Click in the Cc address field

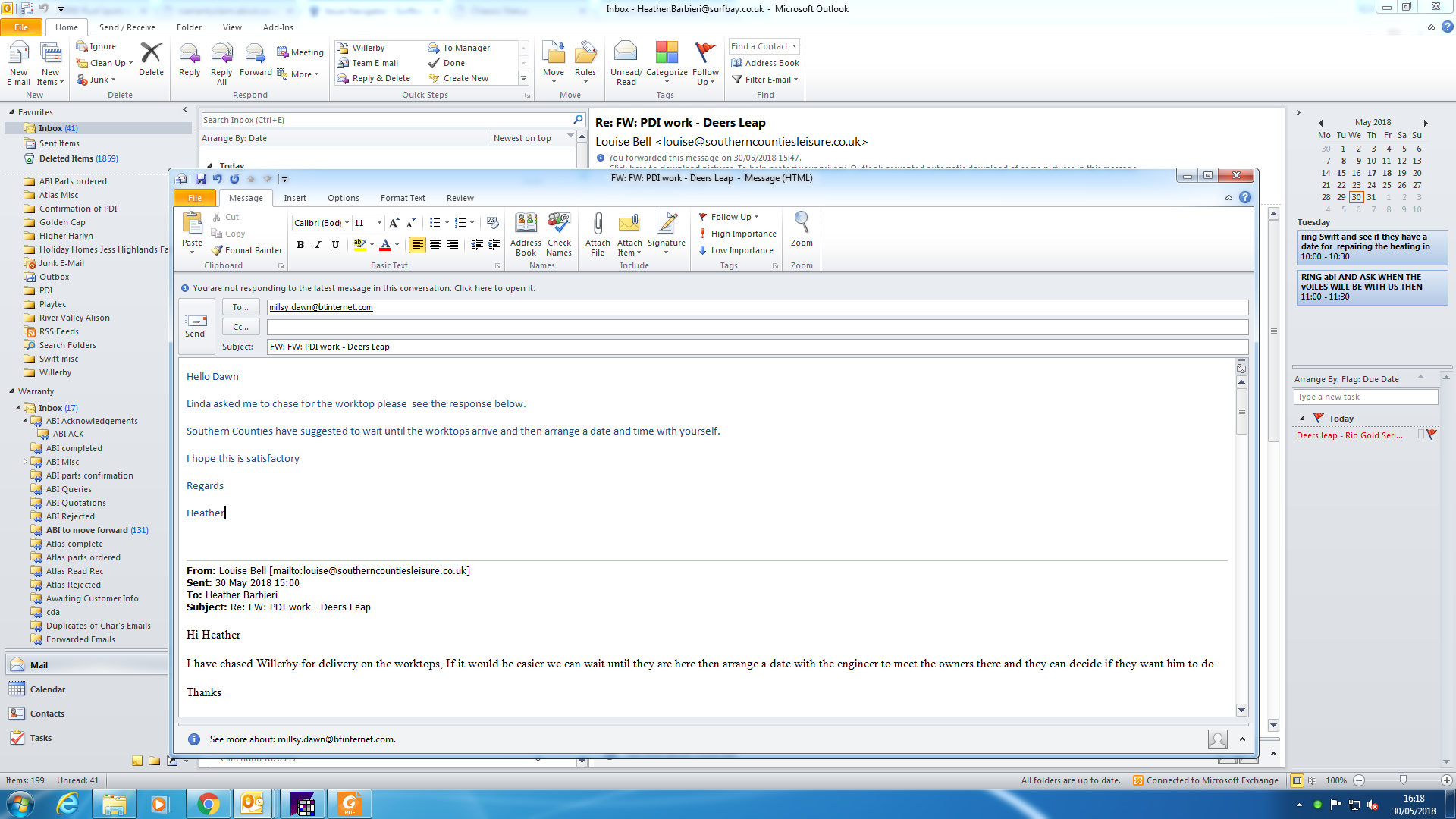(757, 327)
